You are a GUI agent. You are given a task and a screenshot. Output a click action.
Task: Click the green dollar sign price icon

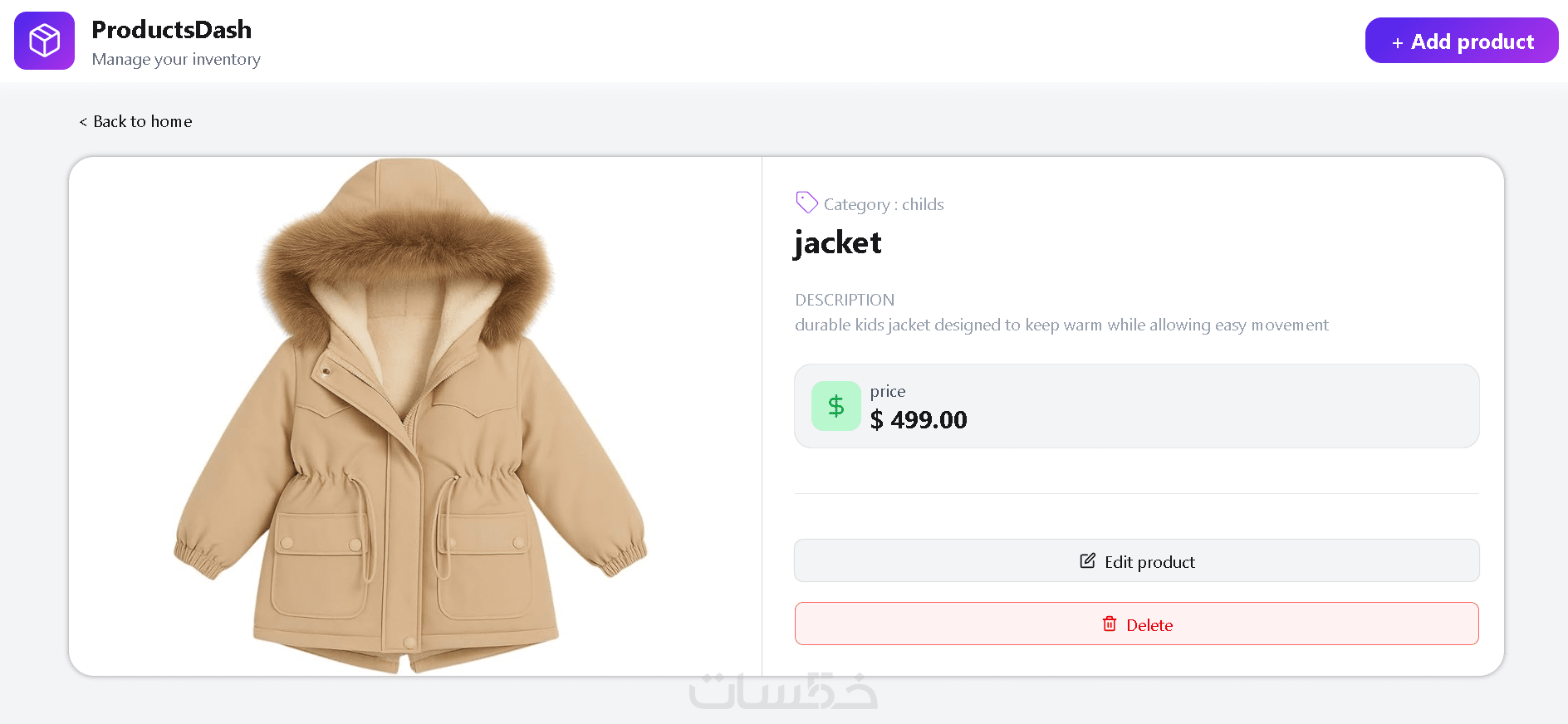point(836,406)
